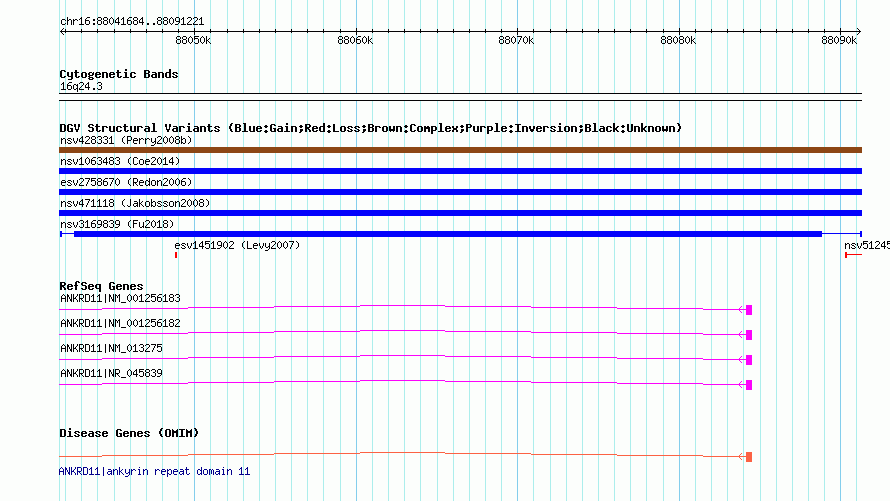The height and width of the screenshot is (501, 890).
Task: Open the nsv471118 (Jakobsson2008) label
Action: coord(135,203)
